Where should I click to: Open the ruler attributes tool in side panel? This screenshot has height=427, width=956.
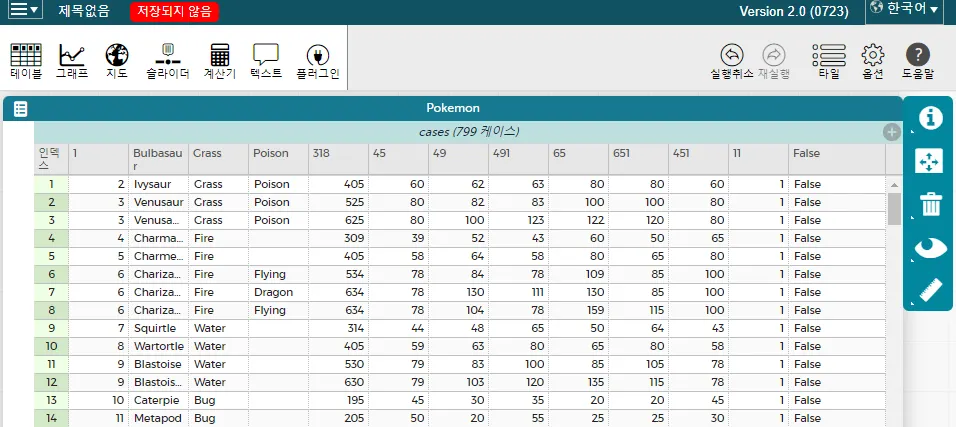[x=930, y=291]
